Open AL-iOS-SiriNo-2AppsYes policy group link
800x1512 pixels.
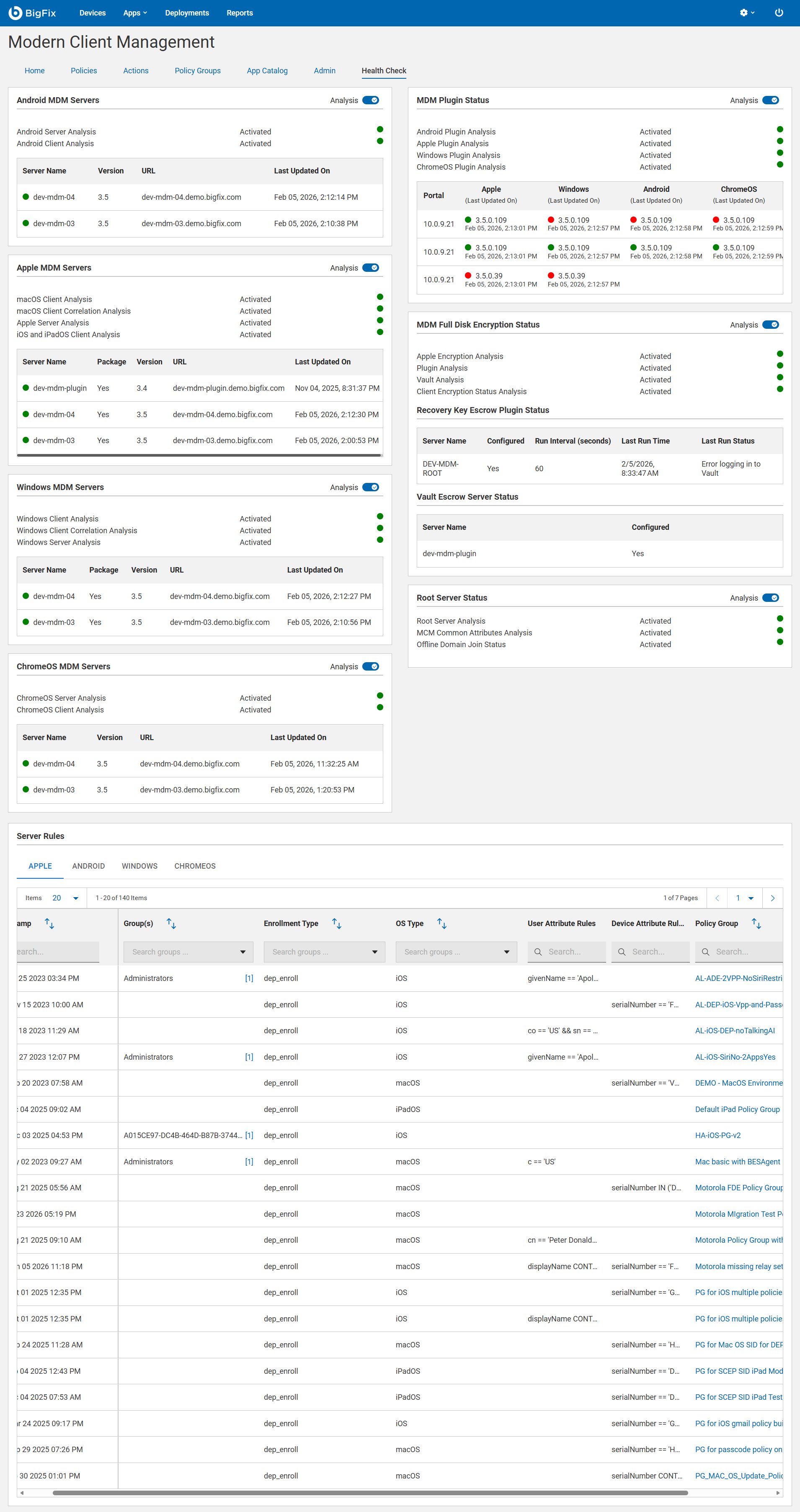tap(735, 1057)
